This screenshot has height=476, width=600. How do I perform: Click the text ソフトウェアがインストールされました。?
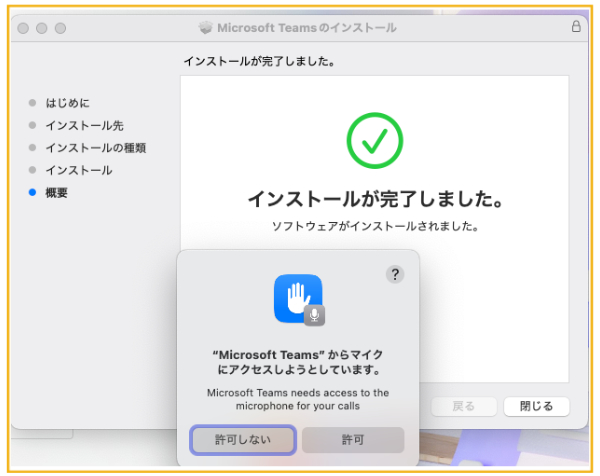tap(375, 227)
